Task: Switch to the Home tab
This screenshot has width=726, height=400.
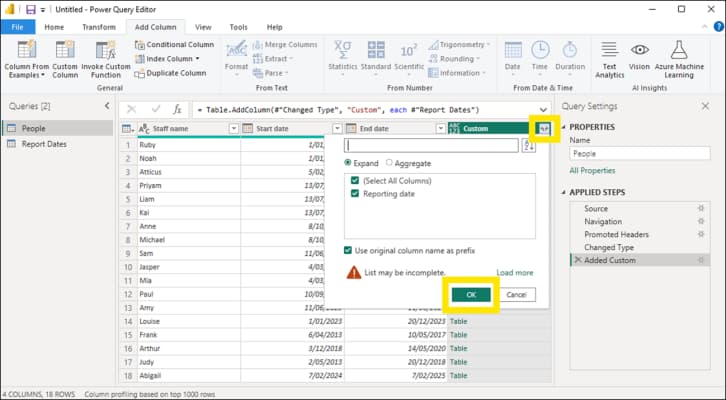Action: (54, 27)
